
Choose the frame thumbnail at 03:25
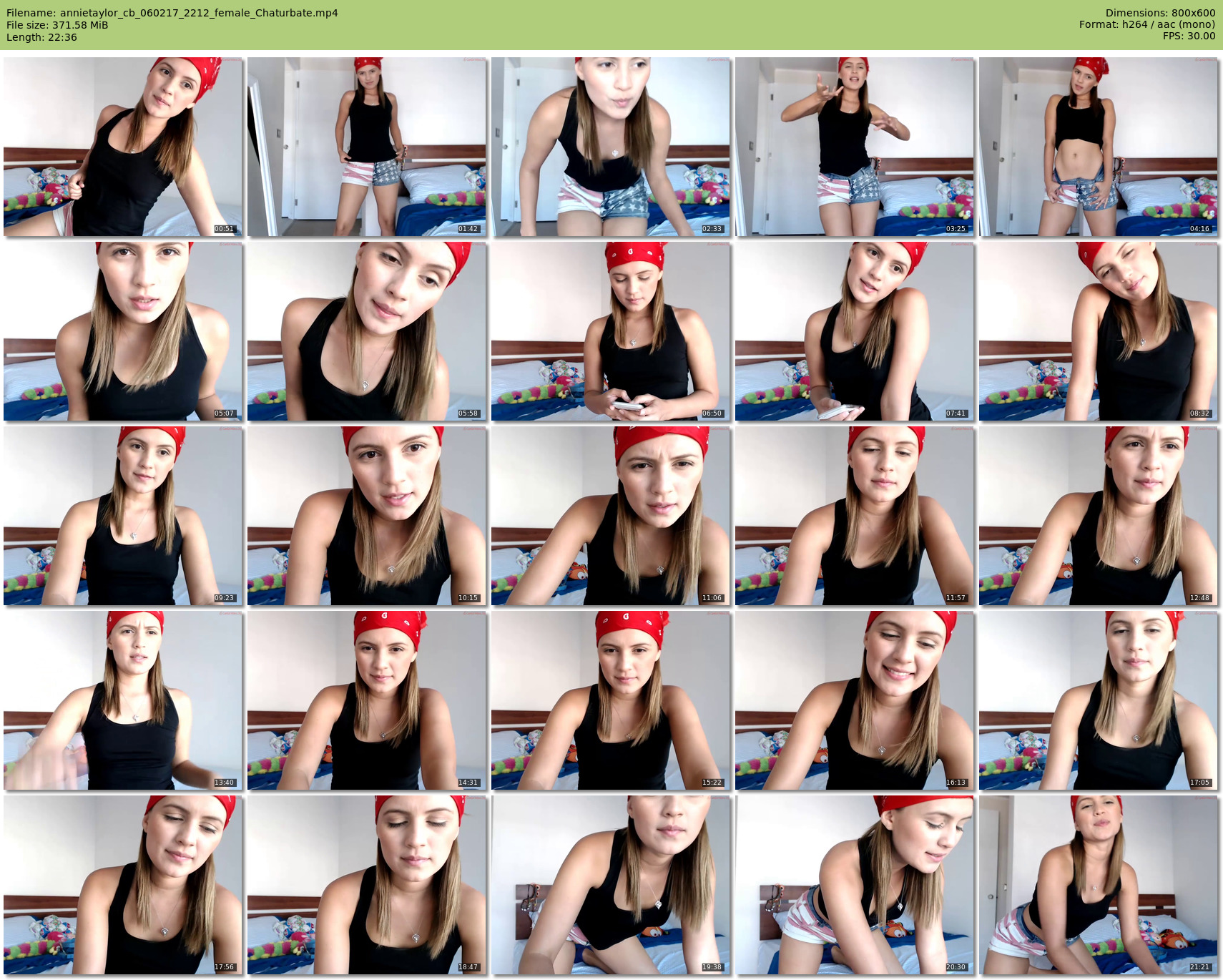coord(855,147)
